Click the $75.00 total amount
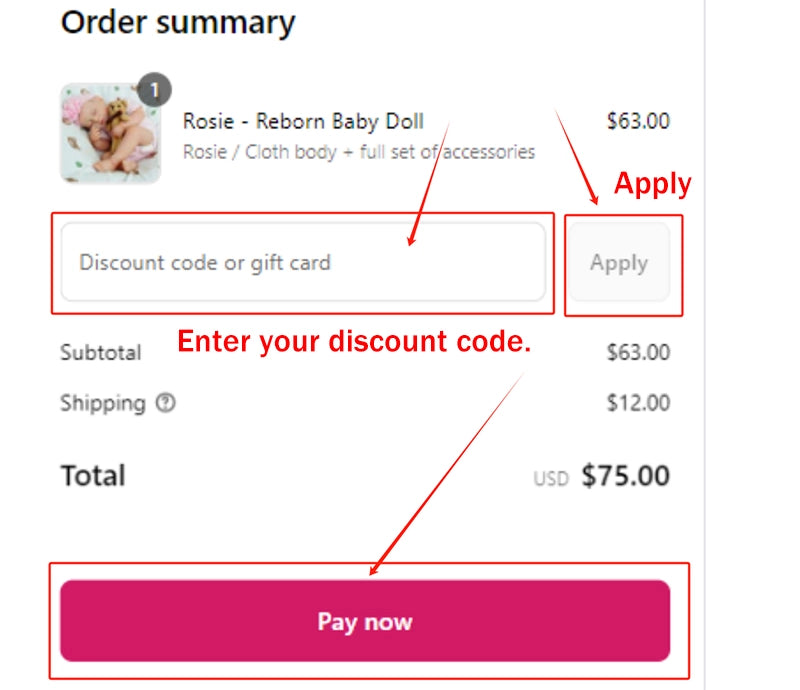The height and width of the screenshot is (690, 800). pyautogui.click(x=625, y=475)
